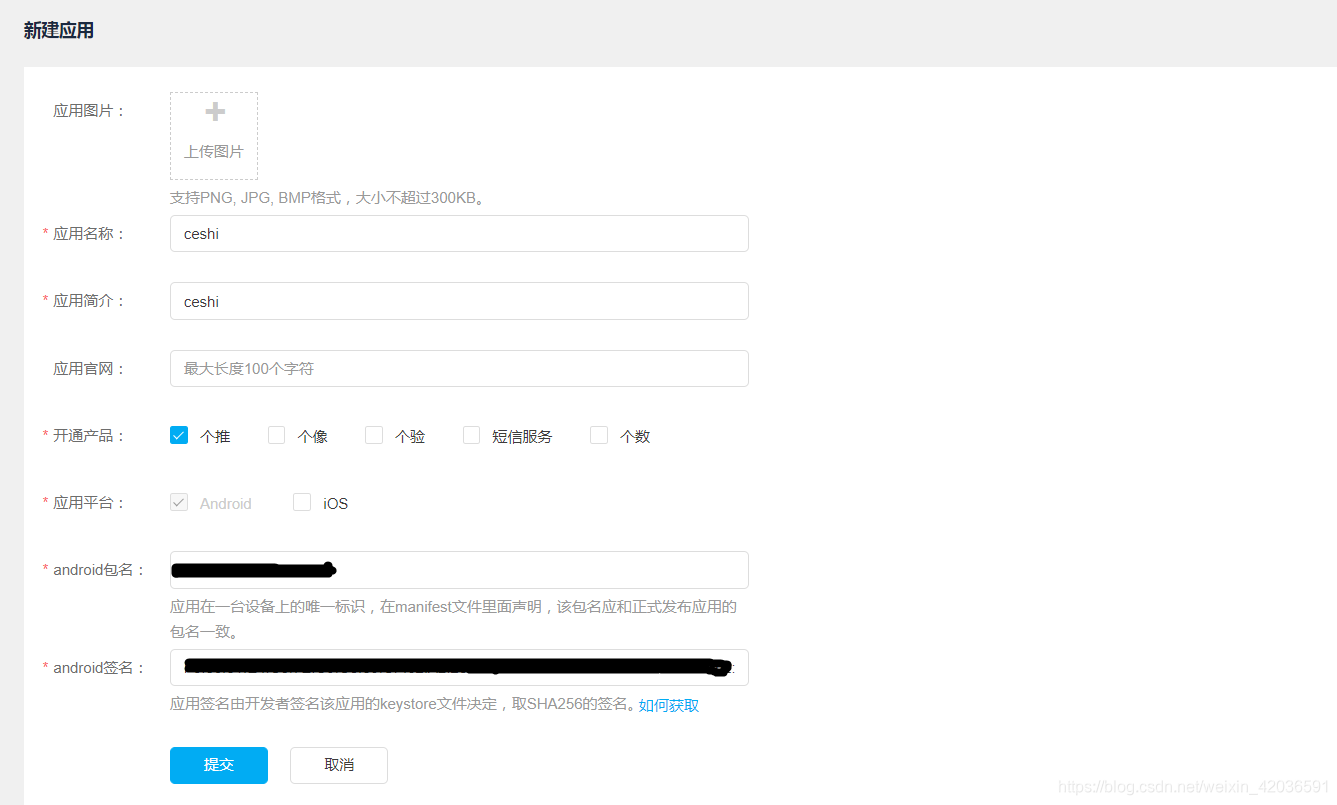Click the android签名 input field
The height and width of the screenshot is (805, 1337).
click(x=459, y=667)
